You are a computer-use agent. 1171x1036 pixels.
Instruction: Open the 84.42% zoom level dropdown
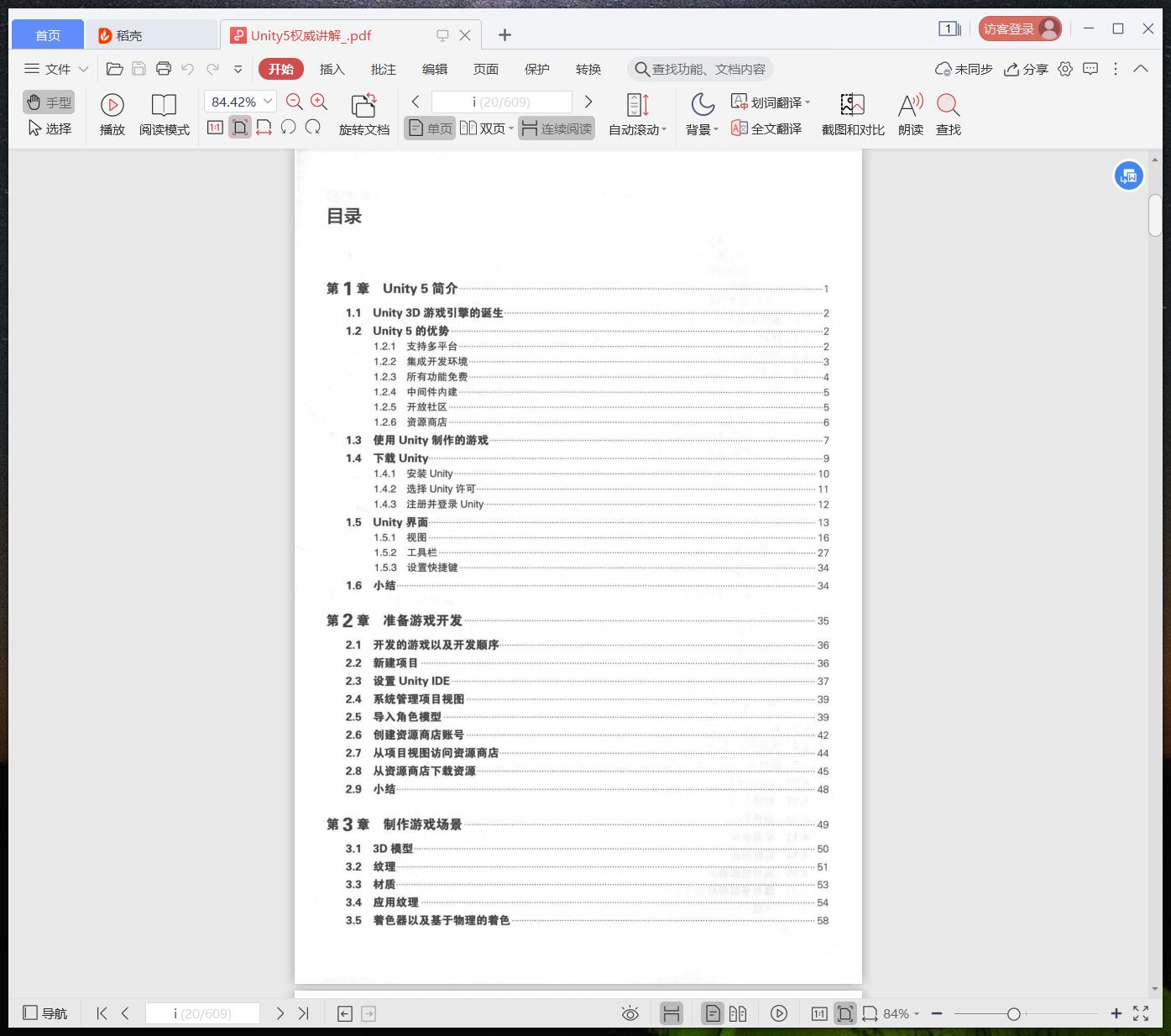click(x=240, y=102)
